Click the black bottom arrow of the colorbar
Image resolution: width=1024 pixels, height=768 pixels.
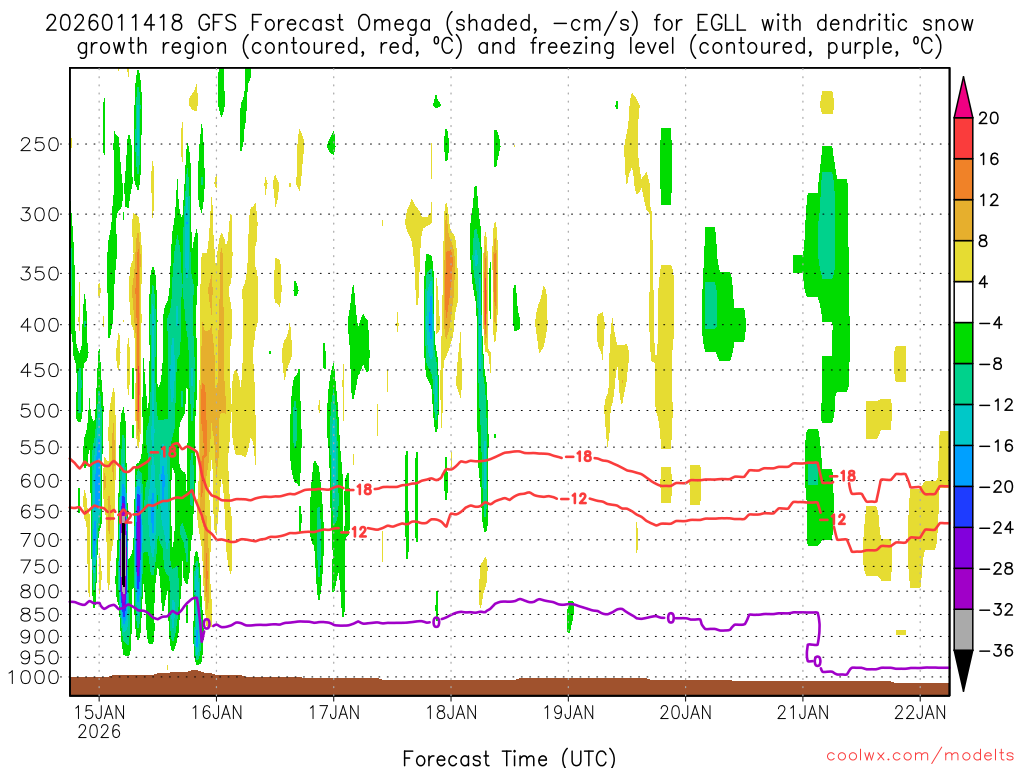coord(963,670)
